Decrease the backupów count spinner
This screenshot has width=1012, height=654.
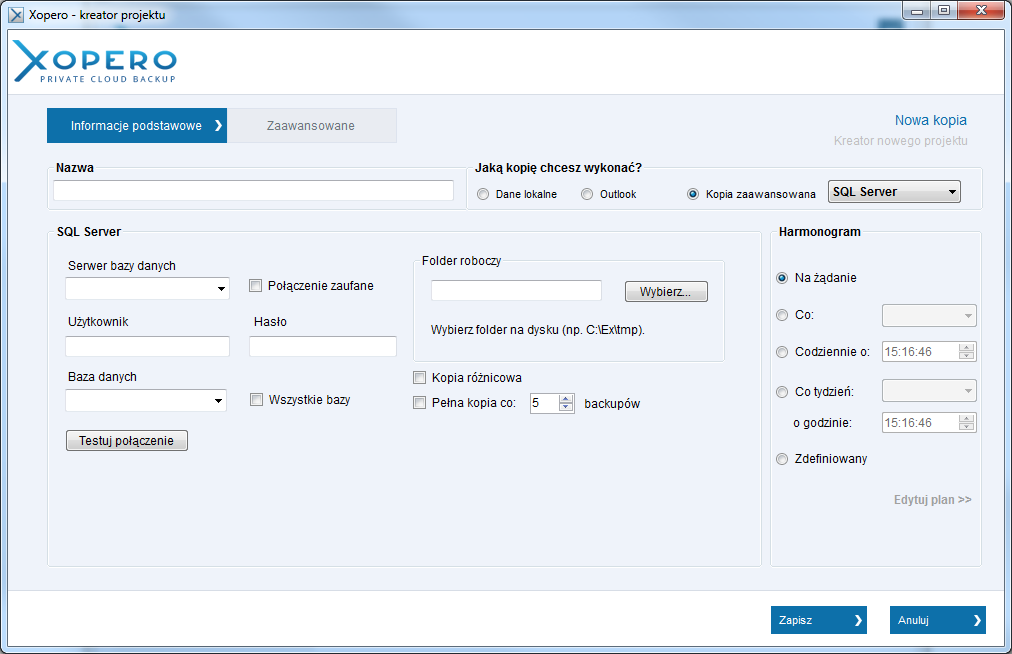[566, 407]
